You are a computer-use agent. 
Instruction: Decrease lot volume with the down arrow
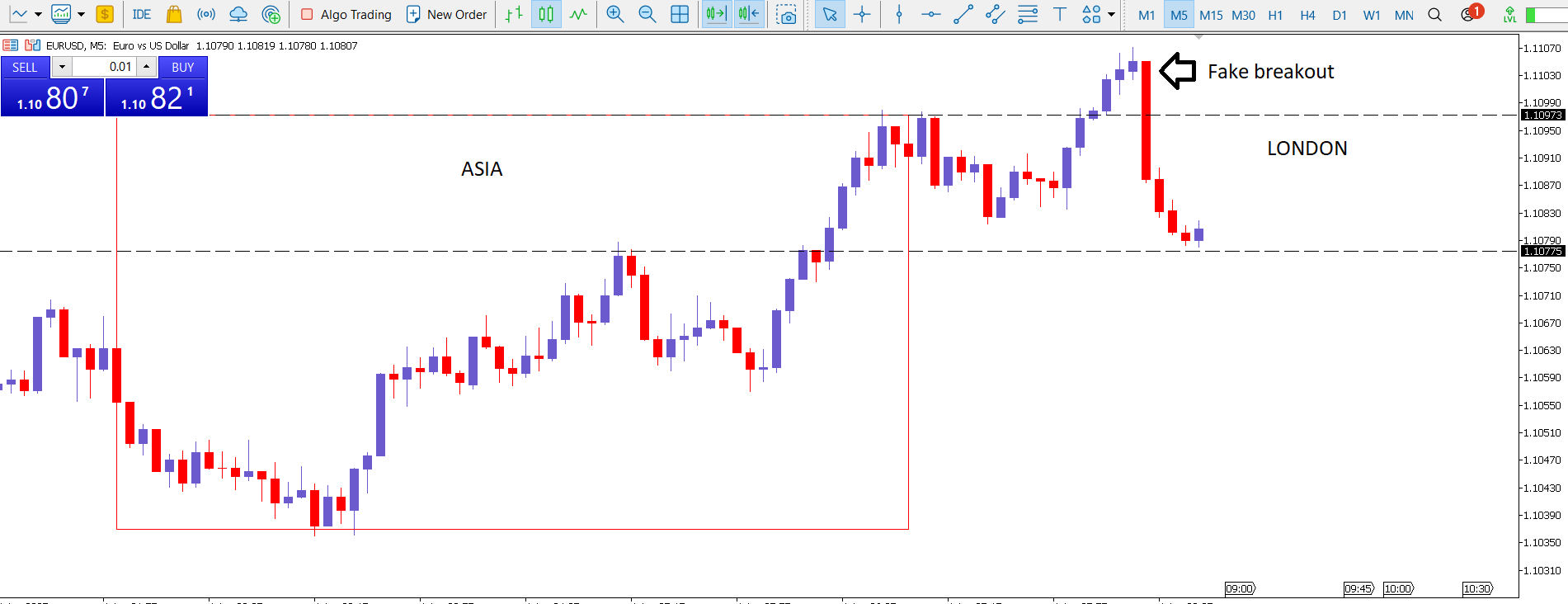pyautogui.click(x=62, y=67)
